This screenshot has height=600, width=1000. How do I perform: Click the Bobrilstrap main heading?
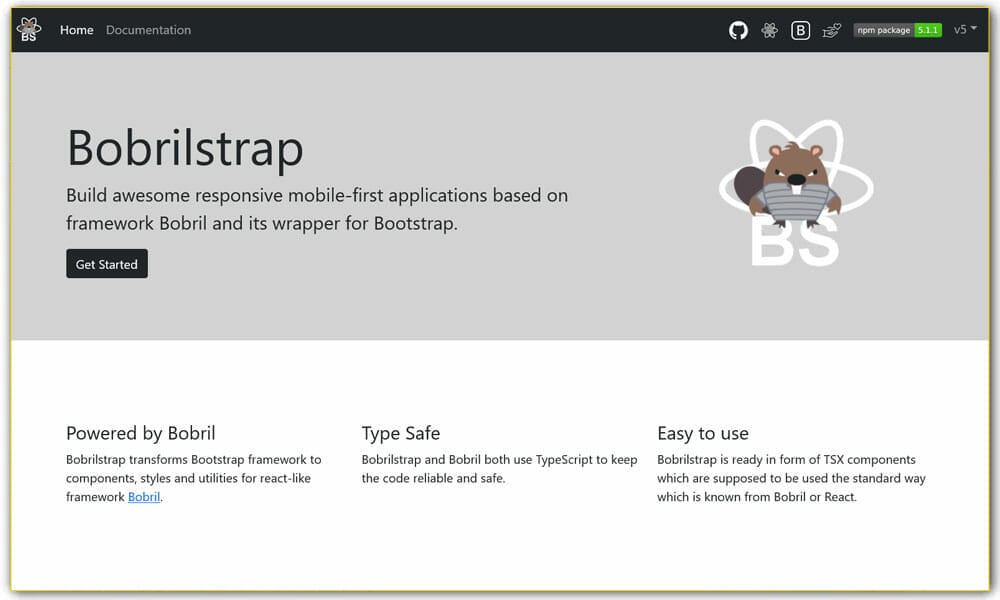pos(185,148)
